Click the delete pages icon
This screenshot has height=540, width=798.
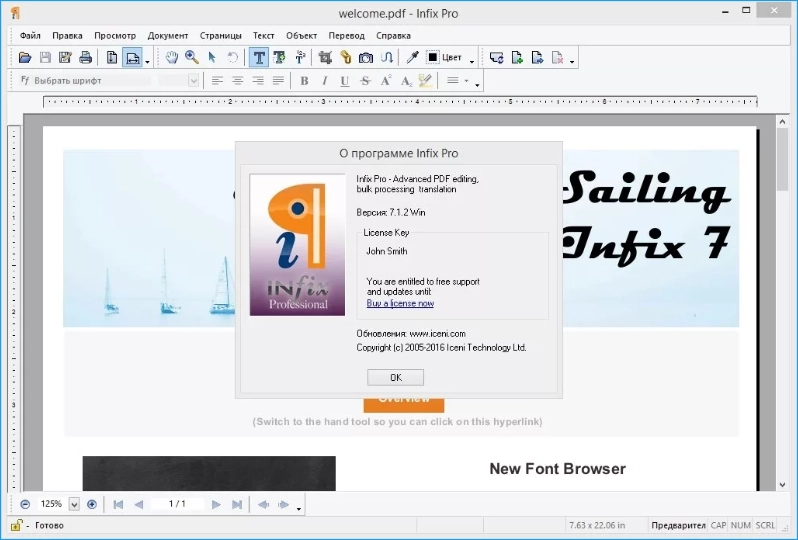pyautogui.click(x=558, y=58)
